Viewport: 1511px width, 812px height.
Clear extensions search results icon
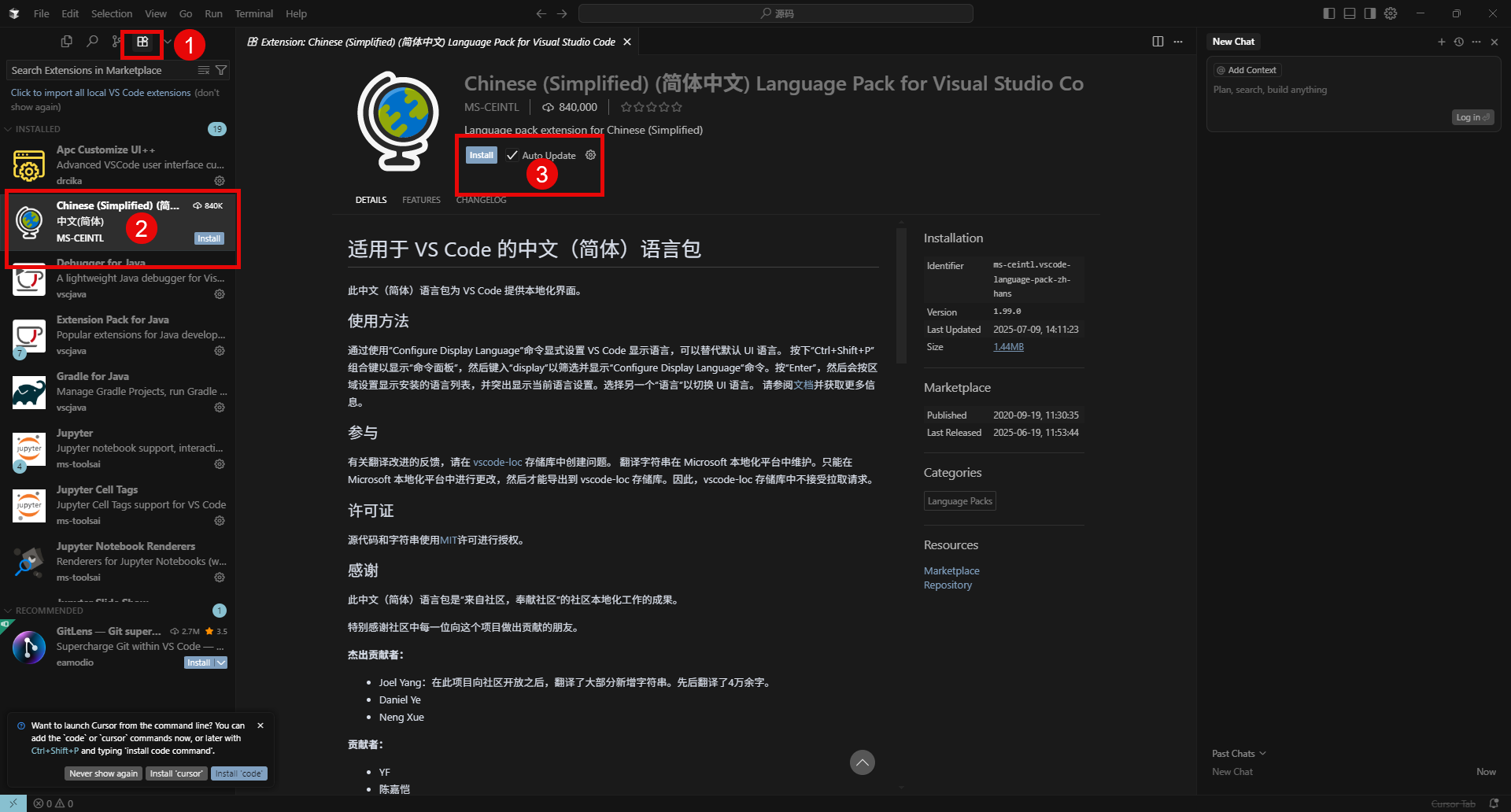point(204,70)
